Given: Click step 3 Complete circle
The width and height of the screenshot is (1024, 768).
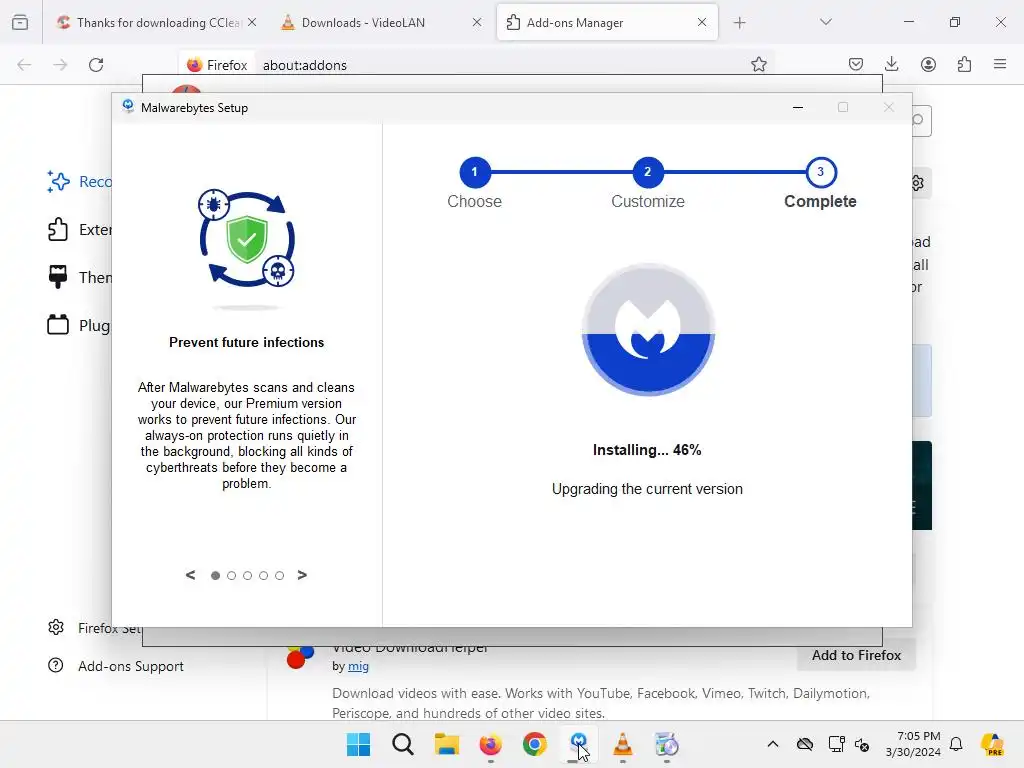Looking at the screenshot, I should [821, 172].
